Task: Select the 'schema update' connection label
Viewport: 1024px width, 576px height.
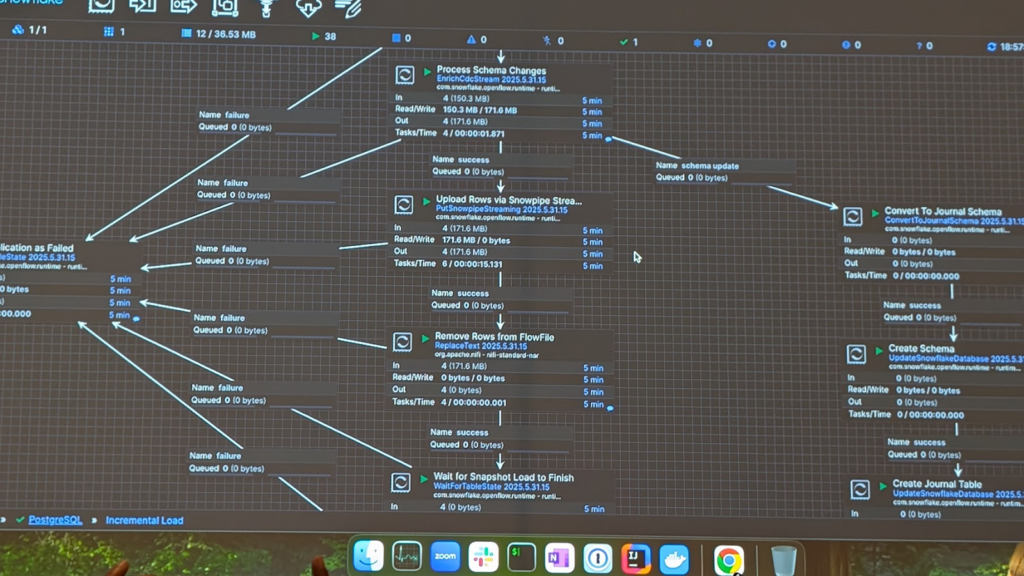Action: click(x=712, y=166)
